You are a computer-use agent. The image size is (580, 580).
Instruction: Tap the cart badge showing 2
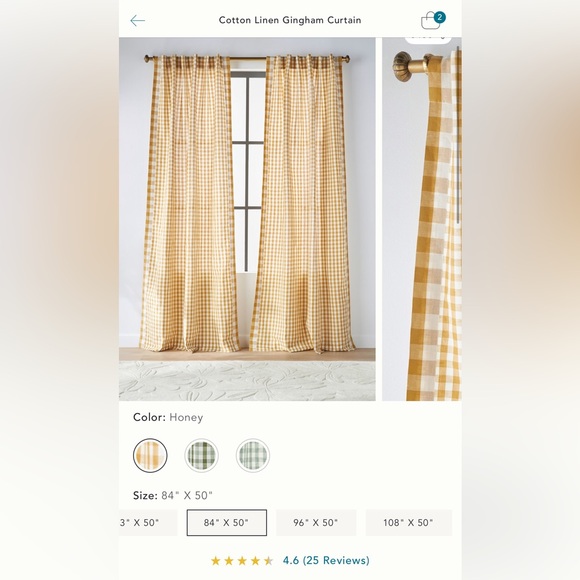click(x=439, y=17)
